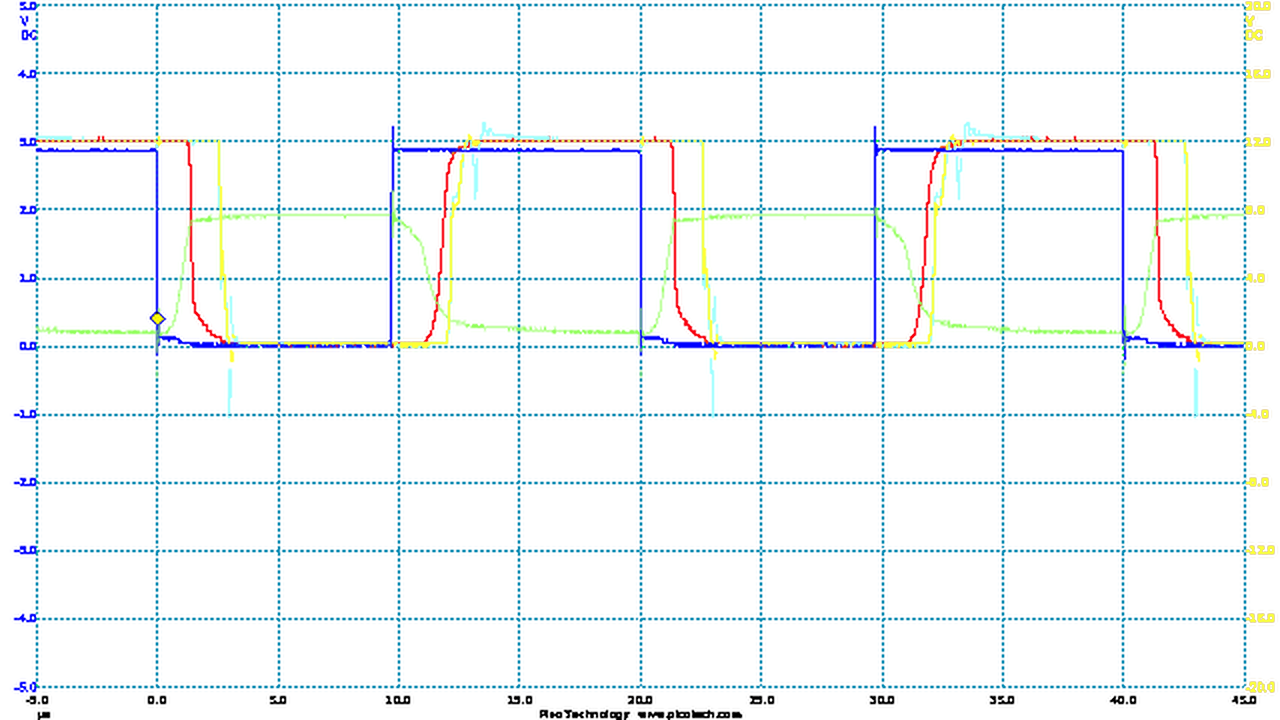The width and height of the screenshot is (1280, 720).
Task: Select the 10.0 mark on time axis
Action: (x=398, y=700)
